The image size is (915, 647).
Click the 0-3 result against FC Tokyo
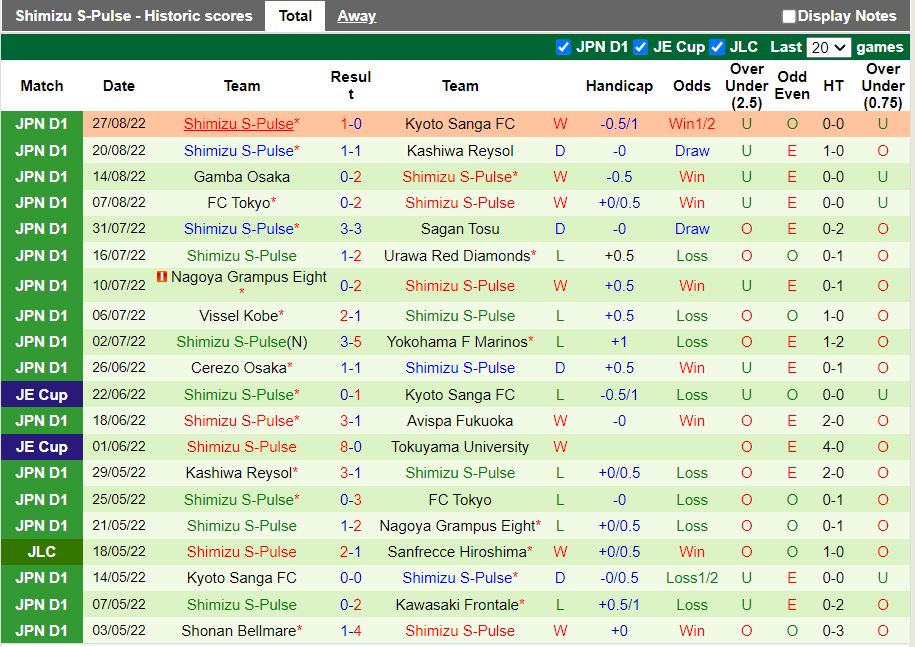point(351,500)
